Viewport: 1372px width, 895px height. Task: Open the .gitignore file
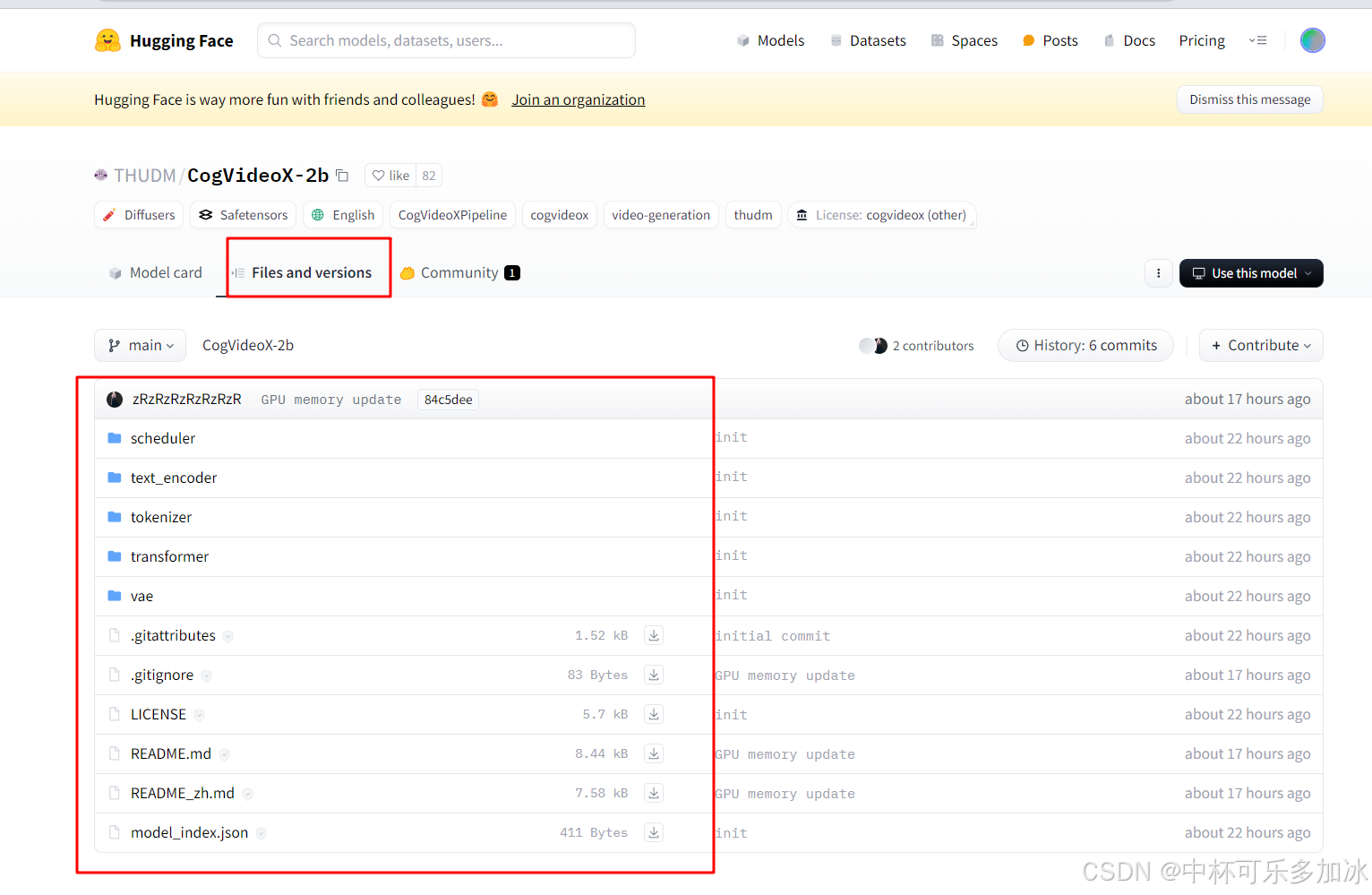[162, 675]
